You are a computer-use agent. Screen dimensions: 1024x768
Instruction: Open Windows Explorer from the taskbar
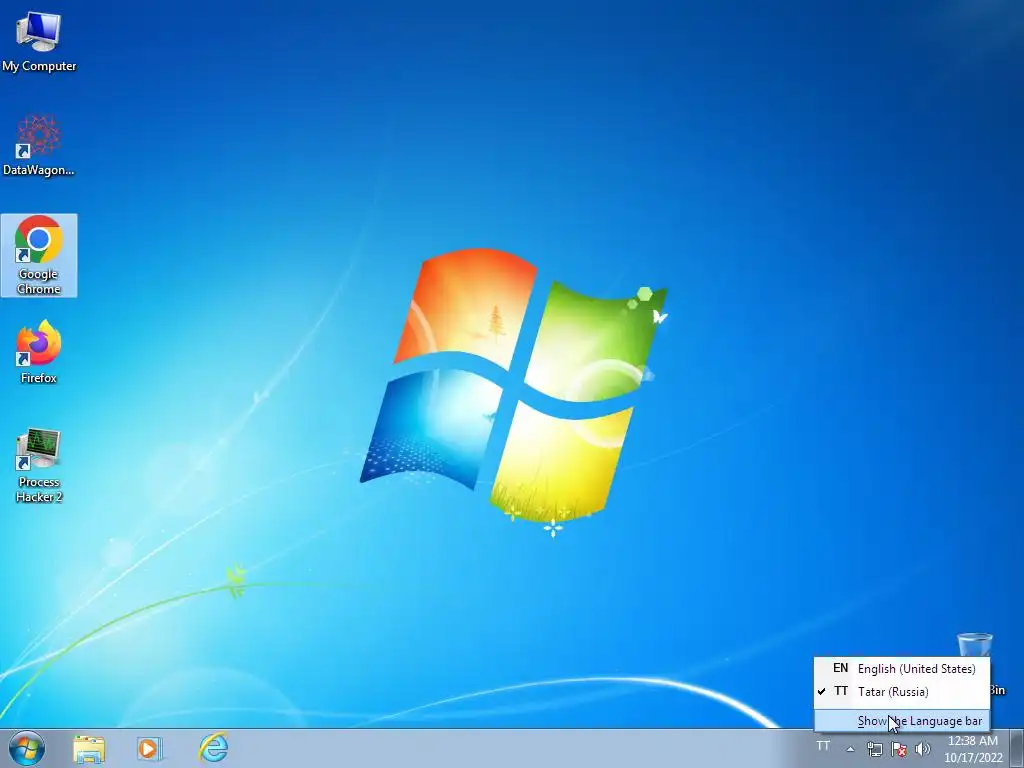tap(89, 749)
